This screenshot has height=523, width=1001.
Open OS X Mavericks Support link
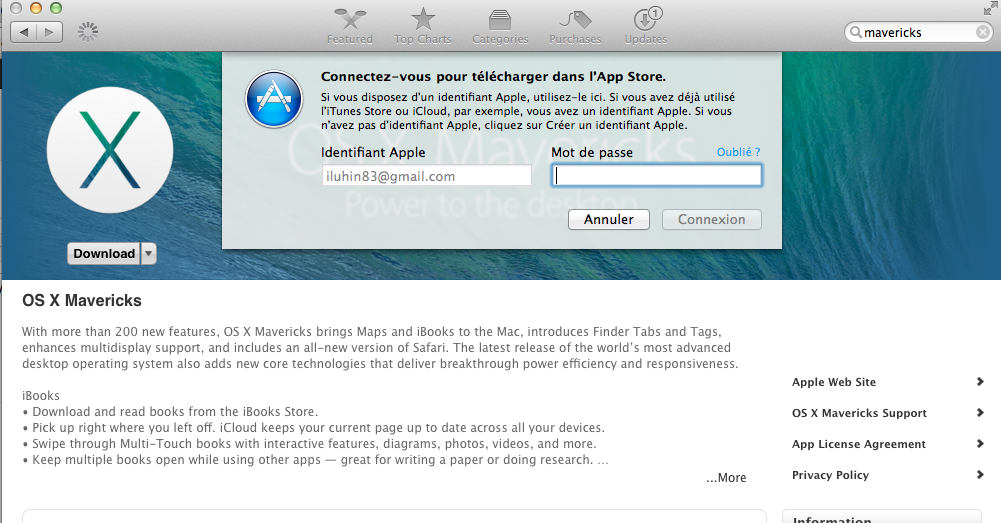tap(859, 413)
